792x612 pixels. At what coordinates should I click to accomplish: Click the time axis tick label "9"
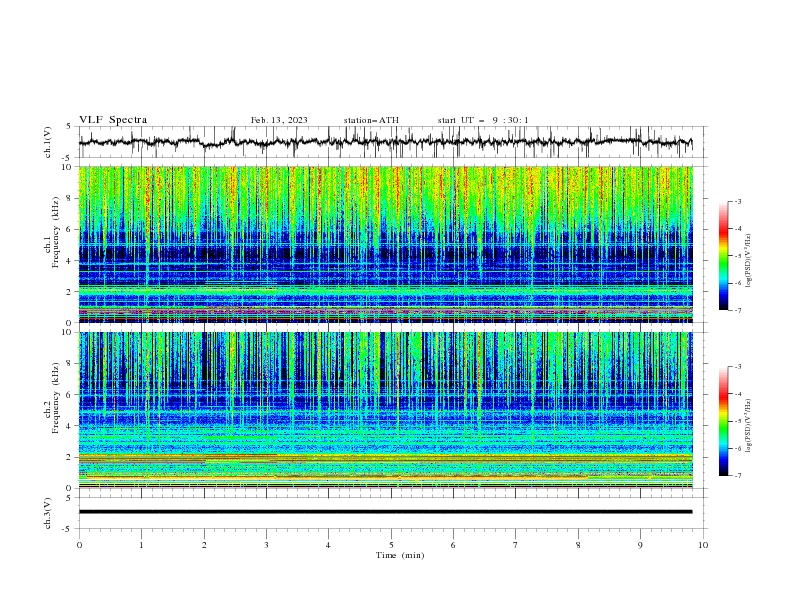640,545
